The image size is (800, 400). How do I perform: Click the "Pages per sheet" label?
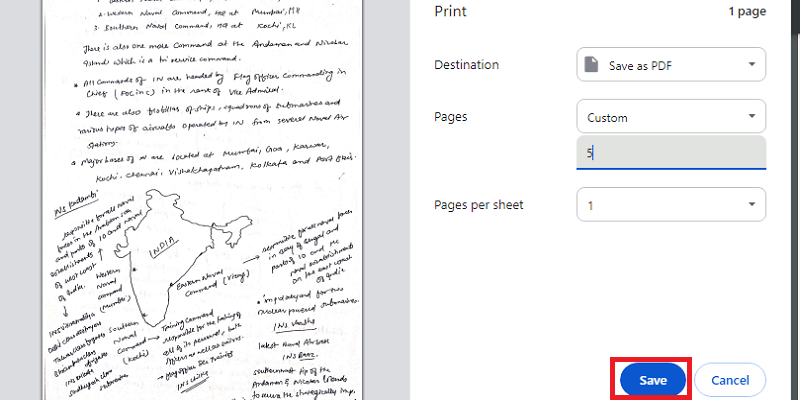pos(479,205)
